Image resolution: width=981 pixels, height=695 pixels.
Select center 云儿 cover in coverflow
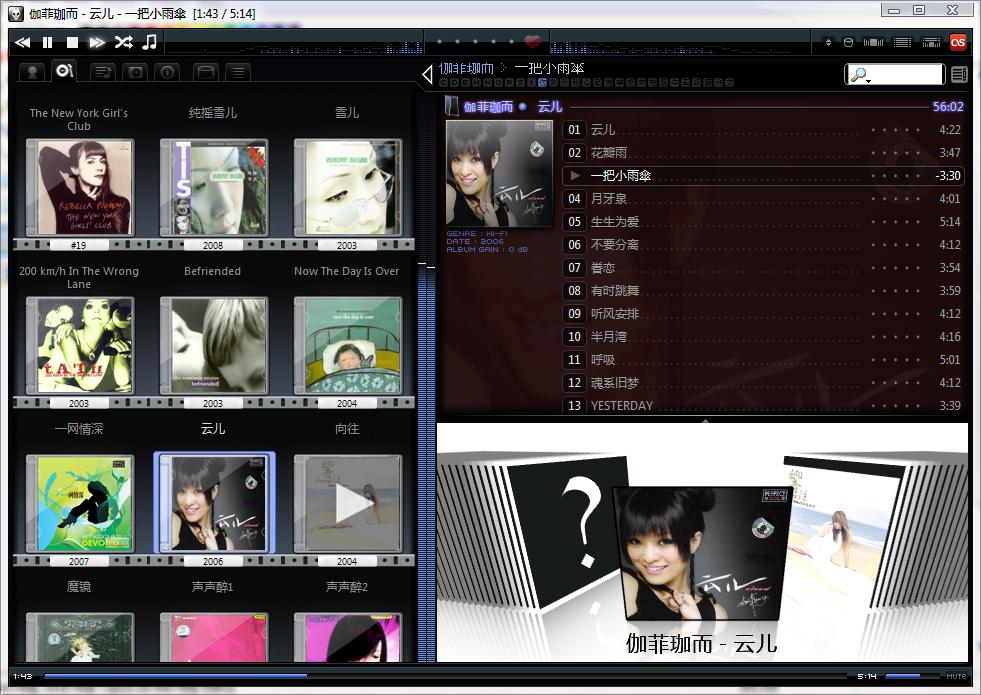[x=701, y=552]
